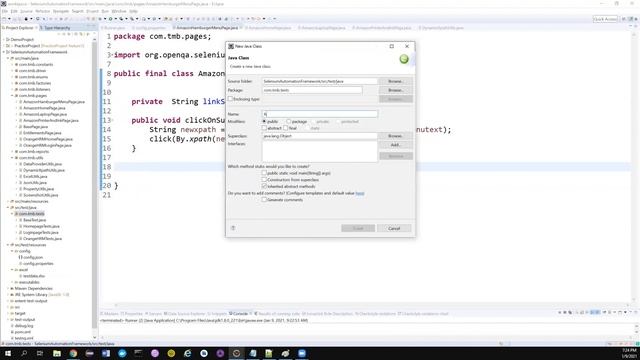This screenshot has width=640, height=360.
Task: Check the abstract modifier checkbox
Action: point(264,128)
